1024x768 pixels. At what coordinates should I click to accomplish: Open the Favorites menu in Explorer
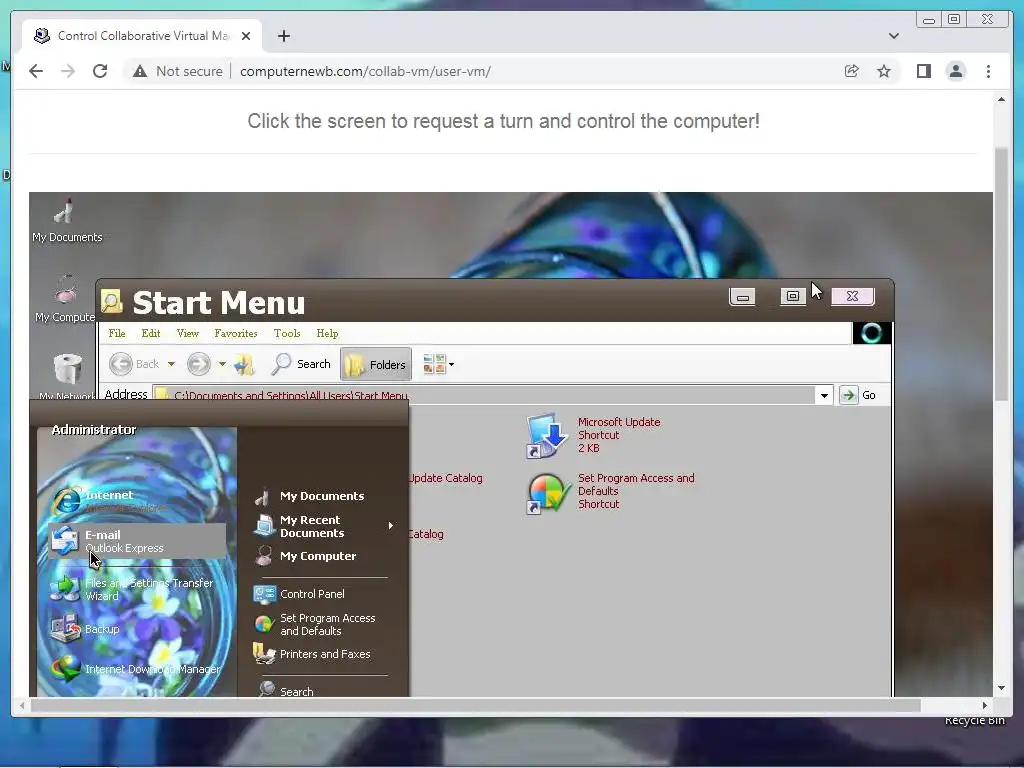[236, 333]
